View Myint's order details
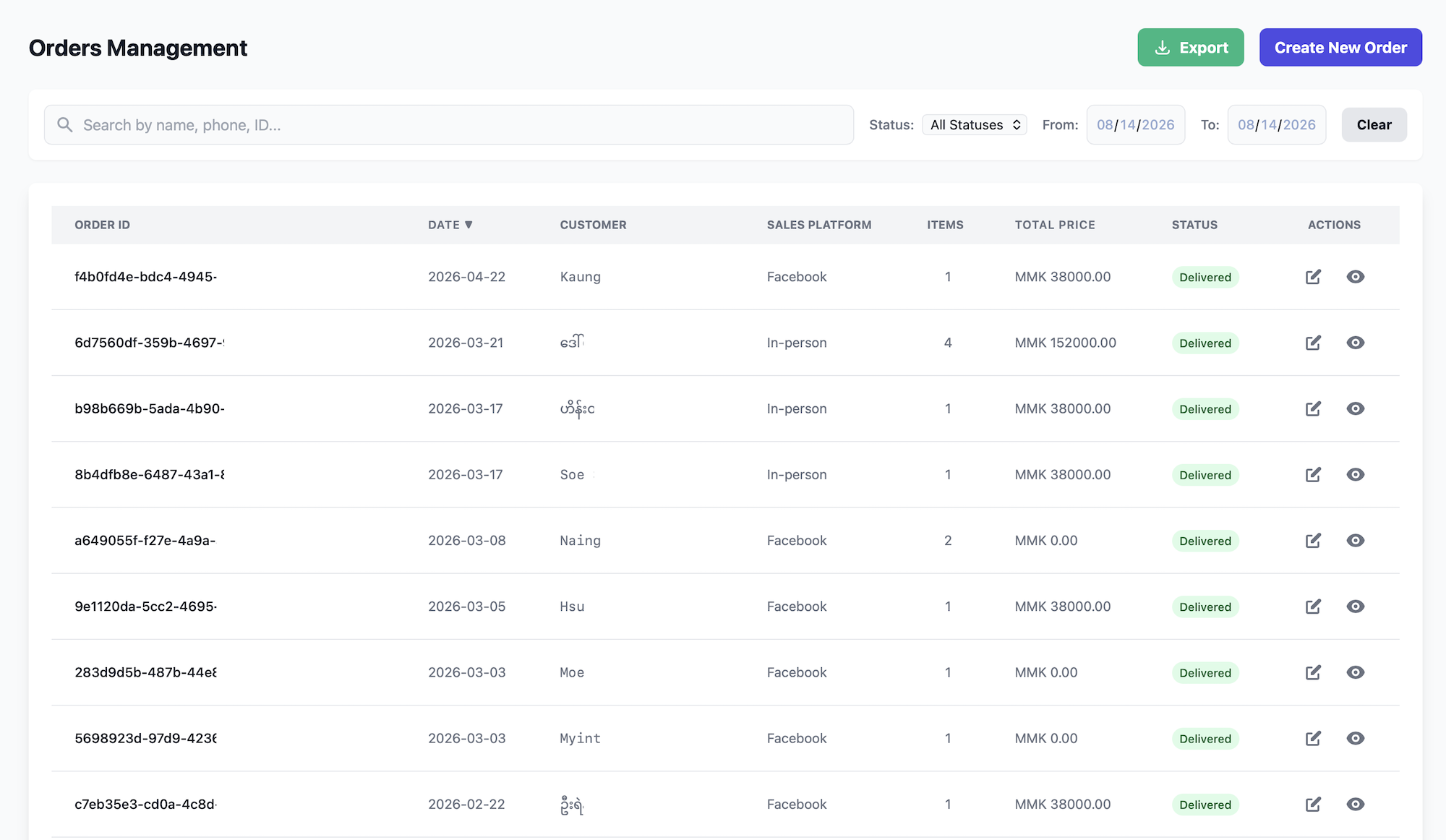 point(1356,738)
